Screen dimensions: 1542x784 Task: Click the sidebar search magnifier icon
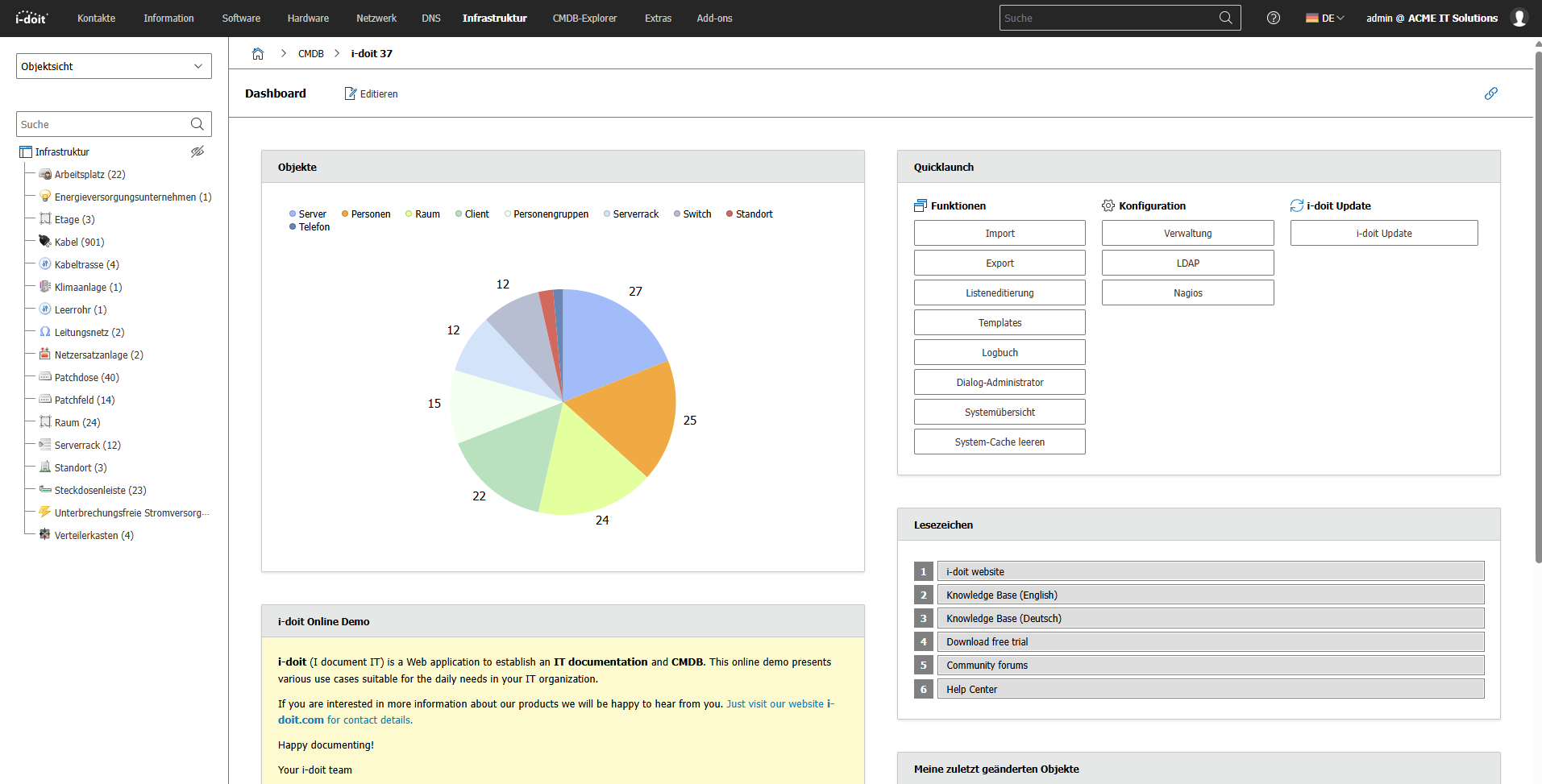click(197, 124)
